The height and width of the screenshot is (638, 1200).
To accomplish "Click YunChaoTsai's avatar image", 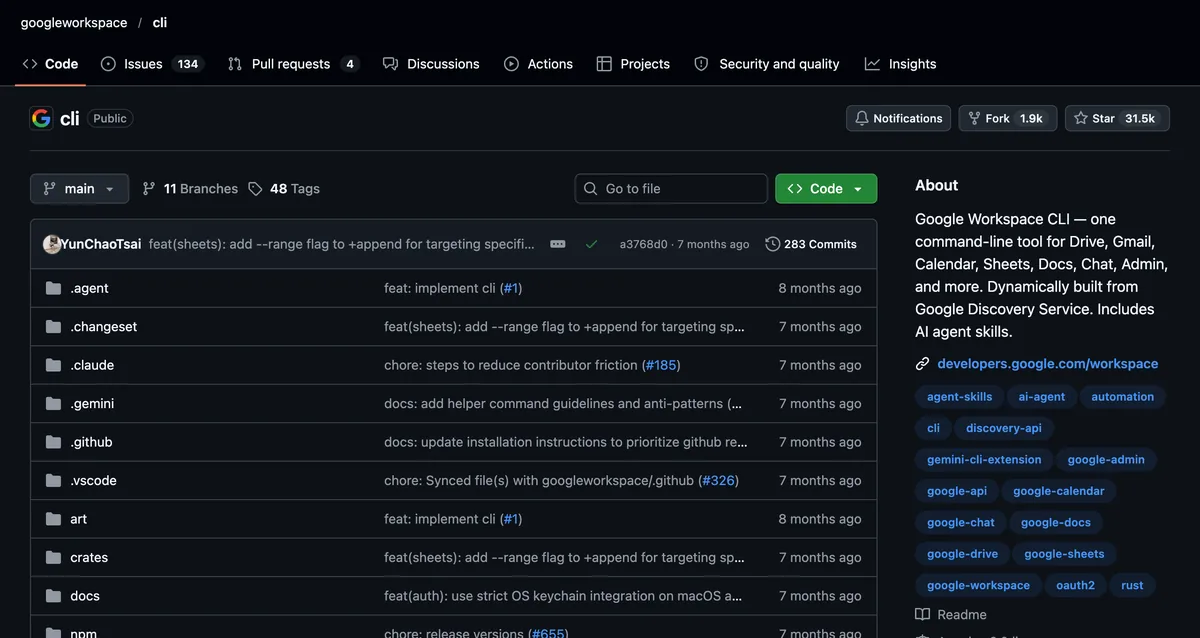I will pos(52,244).
